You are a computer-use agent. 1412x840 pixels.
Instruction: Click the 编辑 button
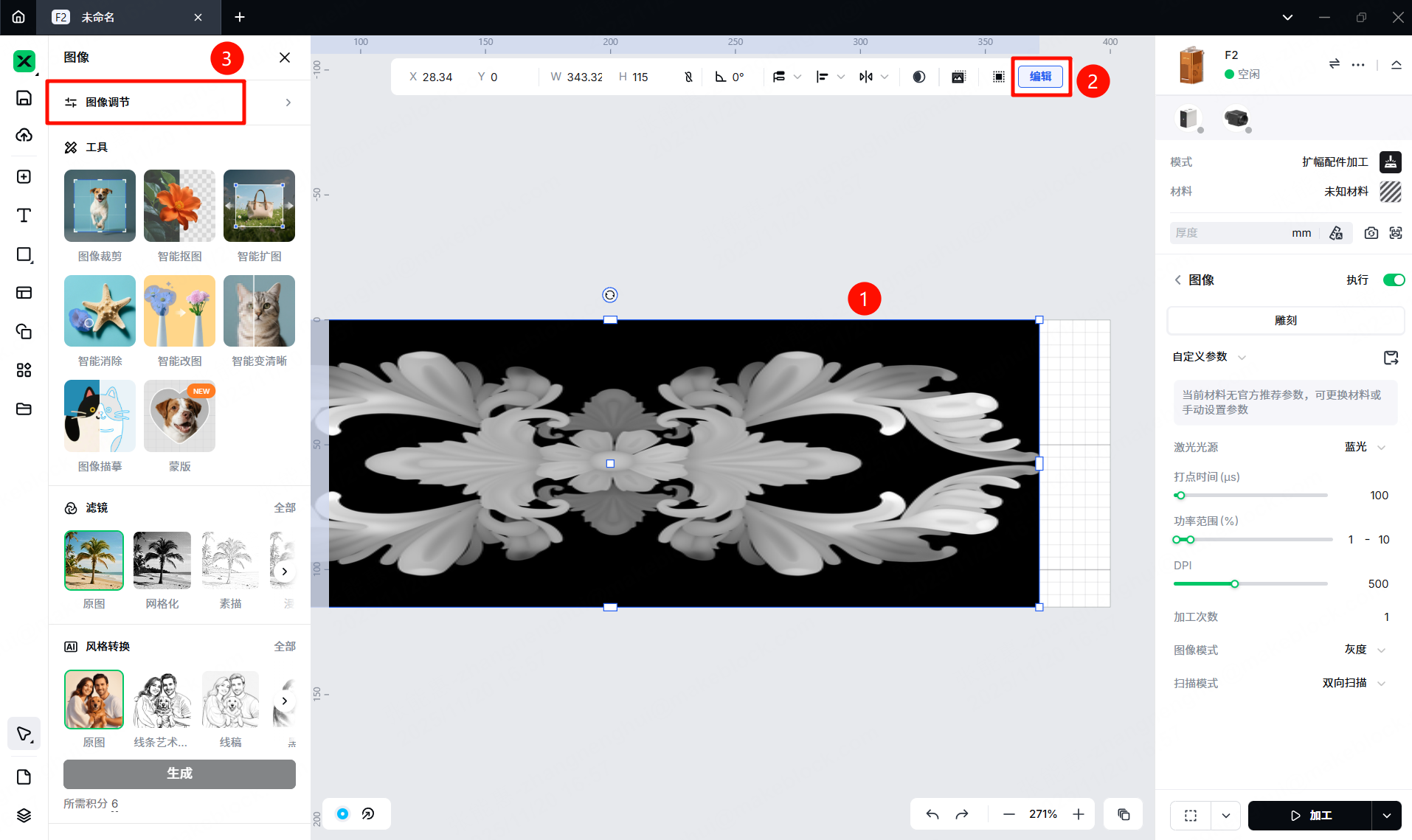click(x=1040, y=77)
